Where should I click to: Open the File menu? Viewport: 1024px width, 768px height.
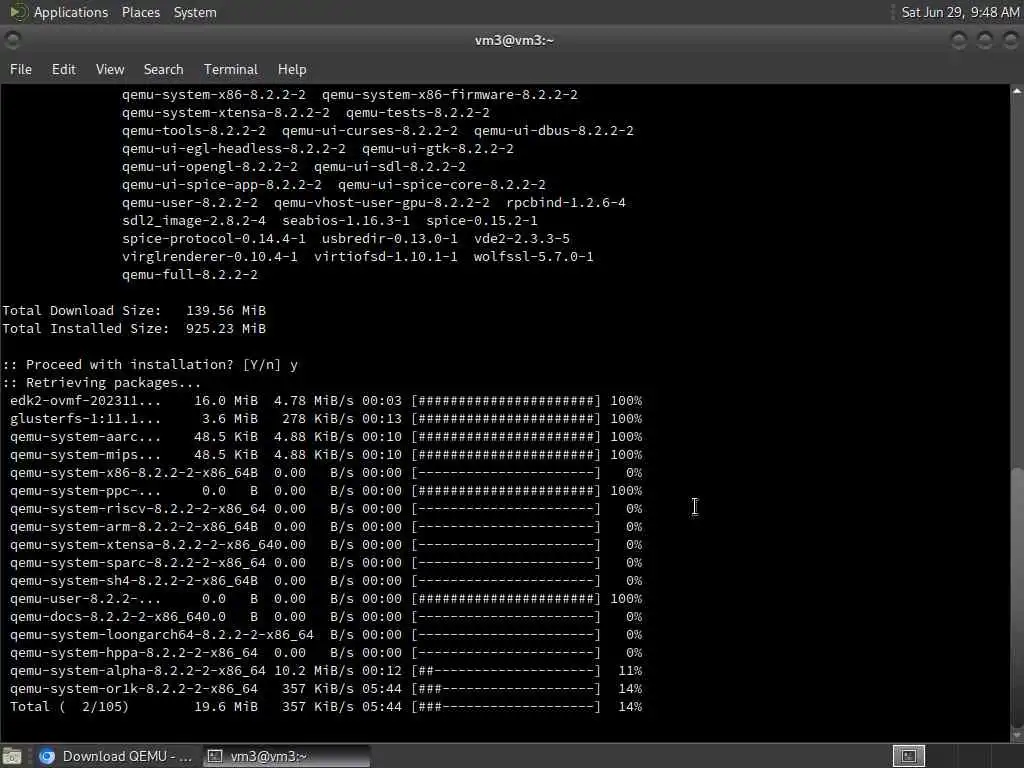[x=21, y=69]
